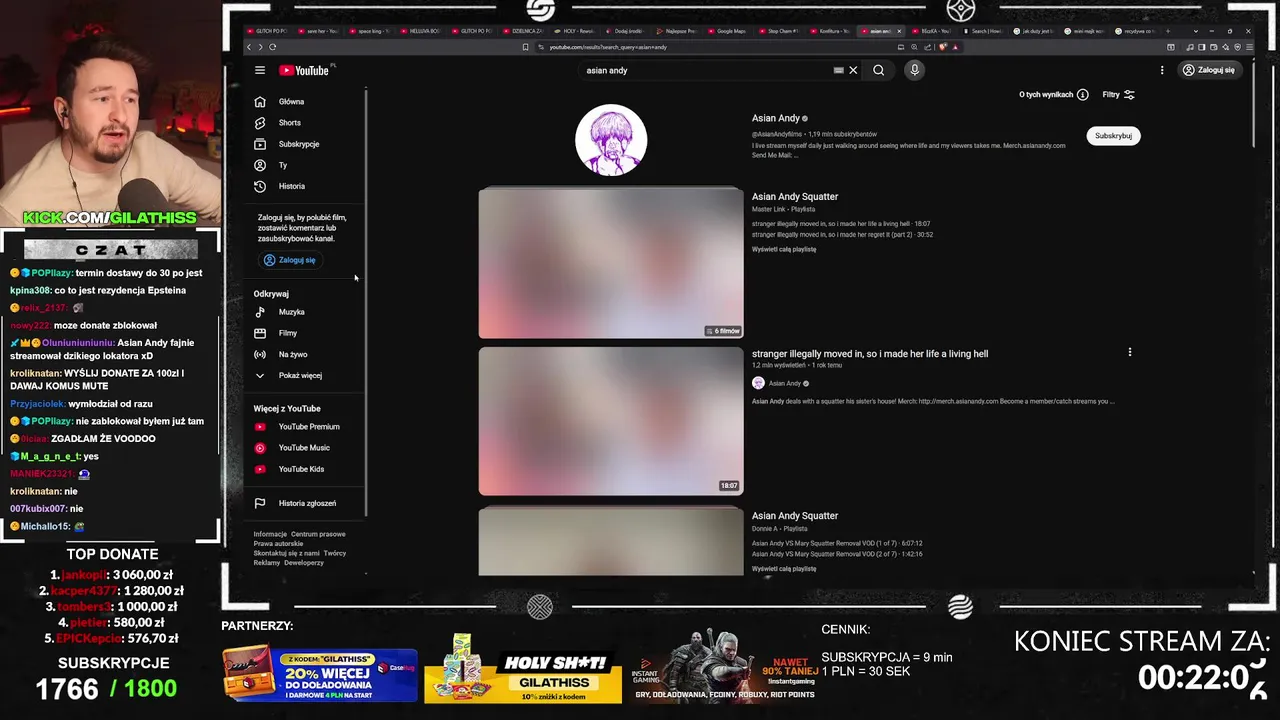Screen dimensions: 1280x720
Task: Clear the search box with the X icon
Action: click(x=853, y=70)
